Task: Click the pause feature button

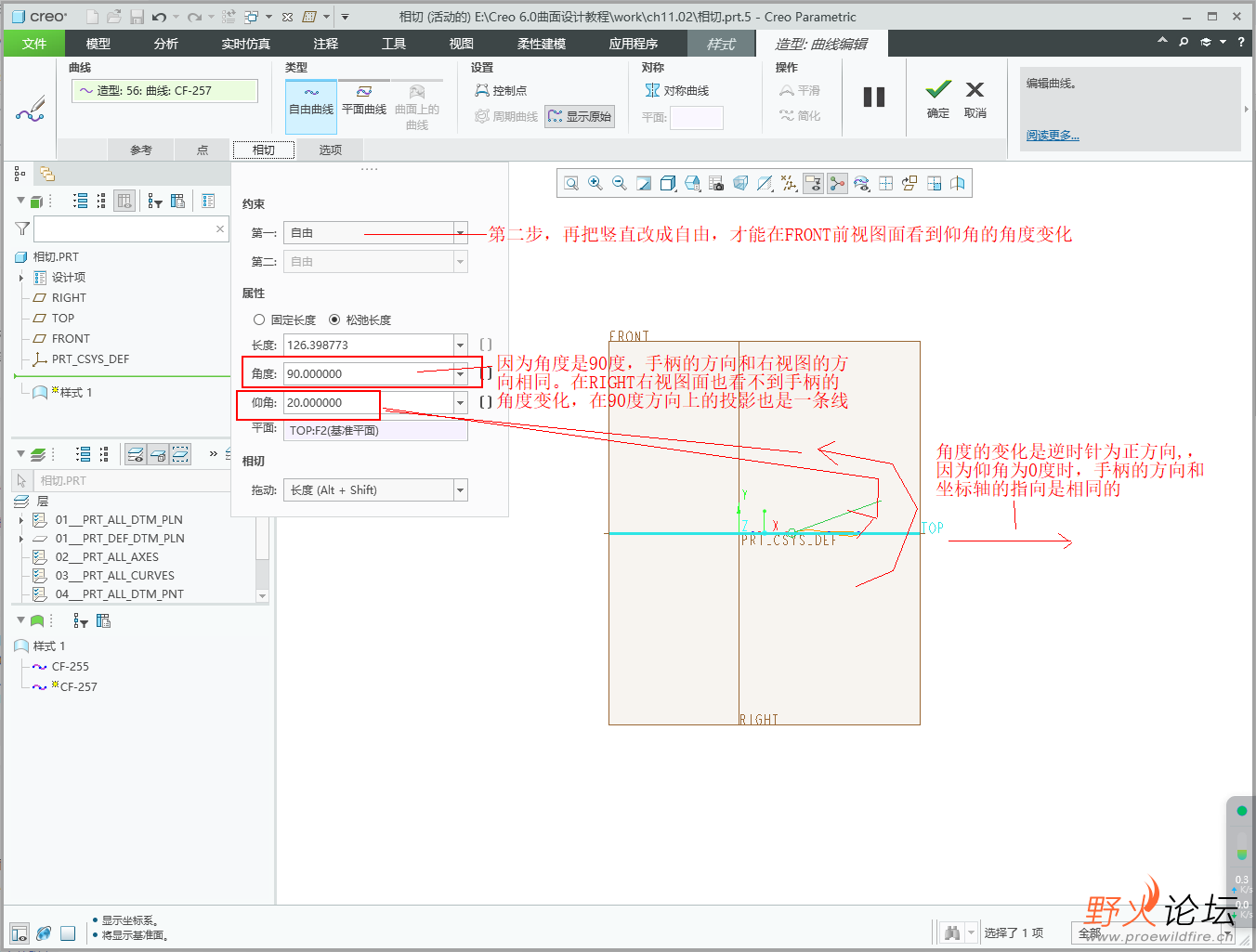Action: [874, 97]
